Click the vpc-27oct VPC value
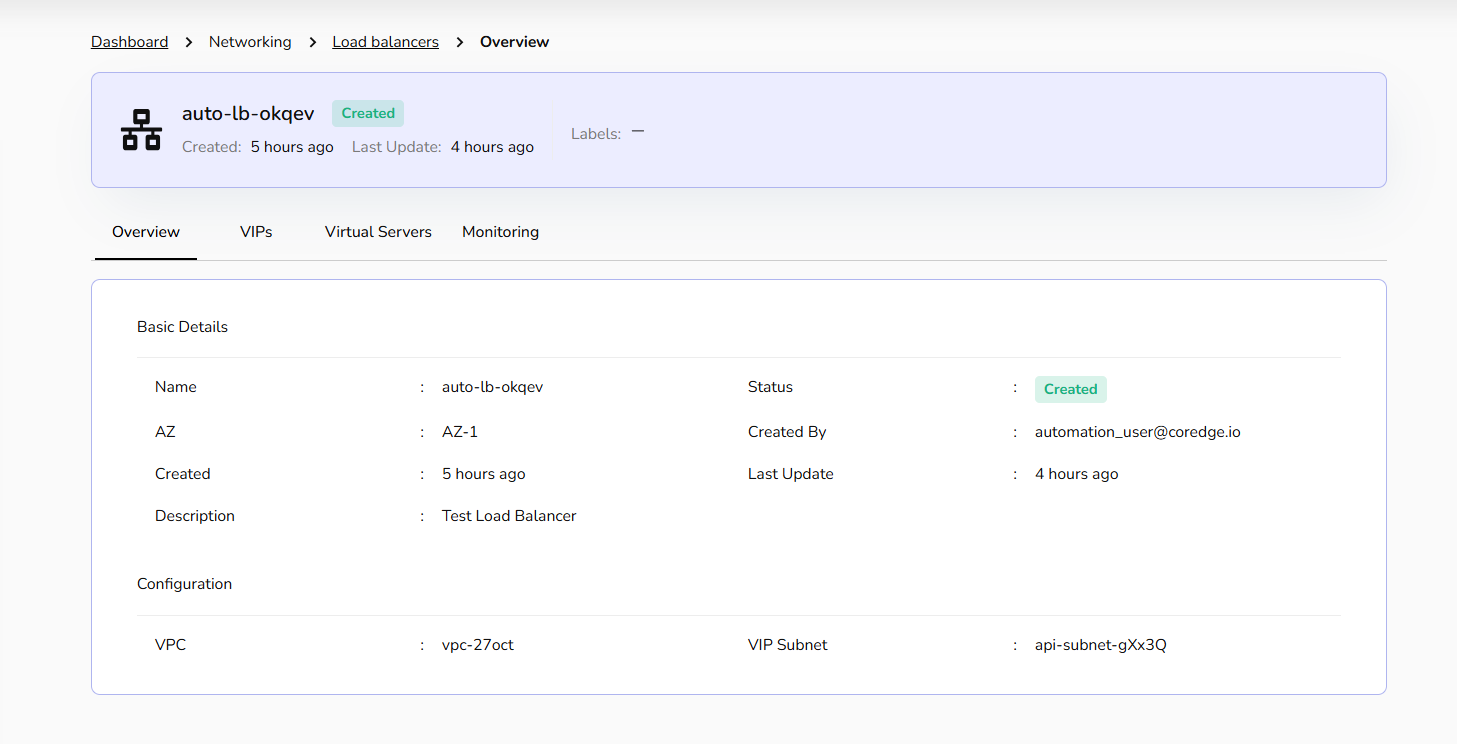The width and height of the screenshot is (1457, 744). pyautogui.click(x=478, y=645)
